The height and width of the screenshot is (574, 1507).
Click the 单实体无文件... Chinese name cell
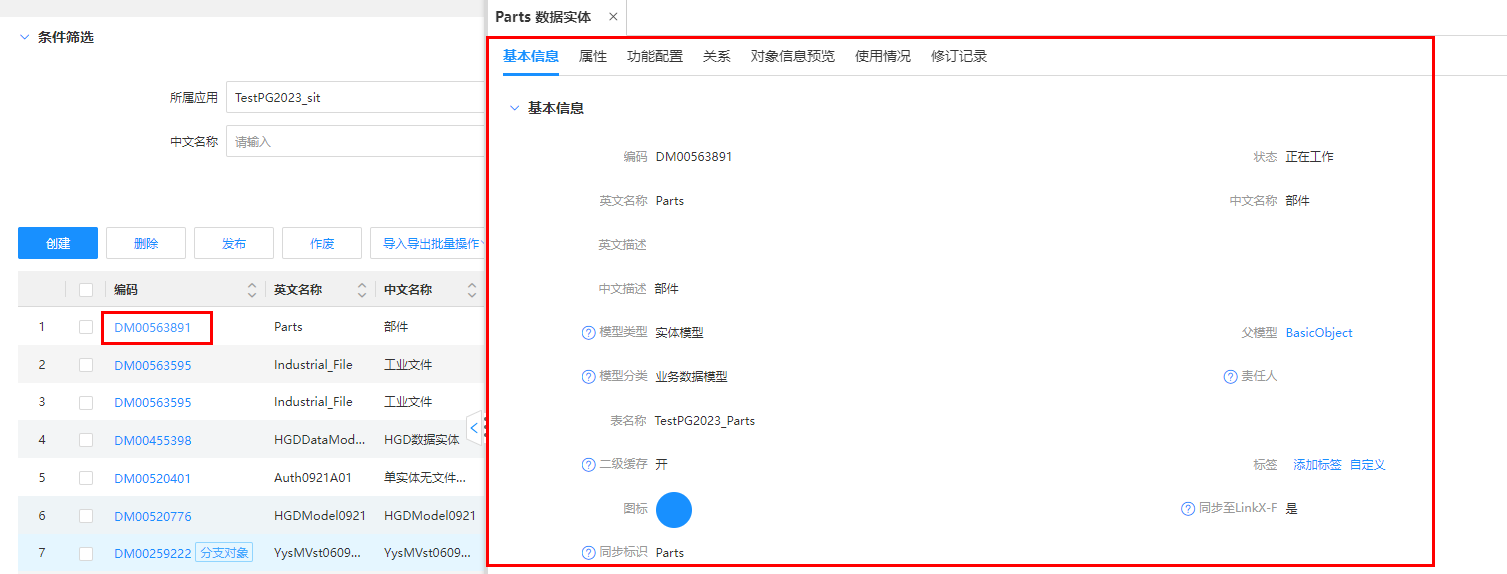(x=425, y=479)
